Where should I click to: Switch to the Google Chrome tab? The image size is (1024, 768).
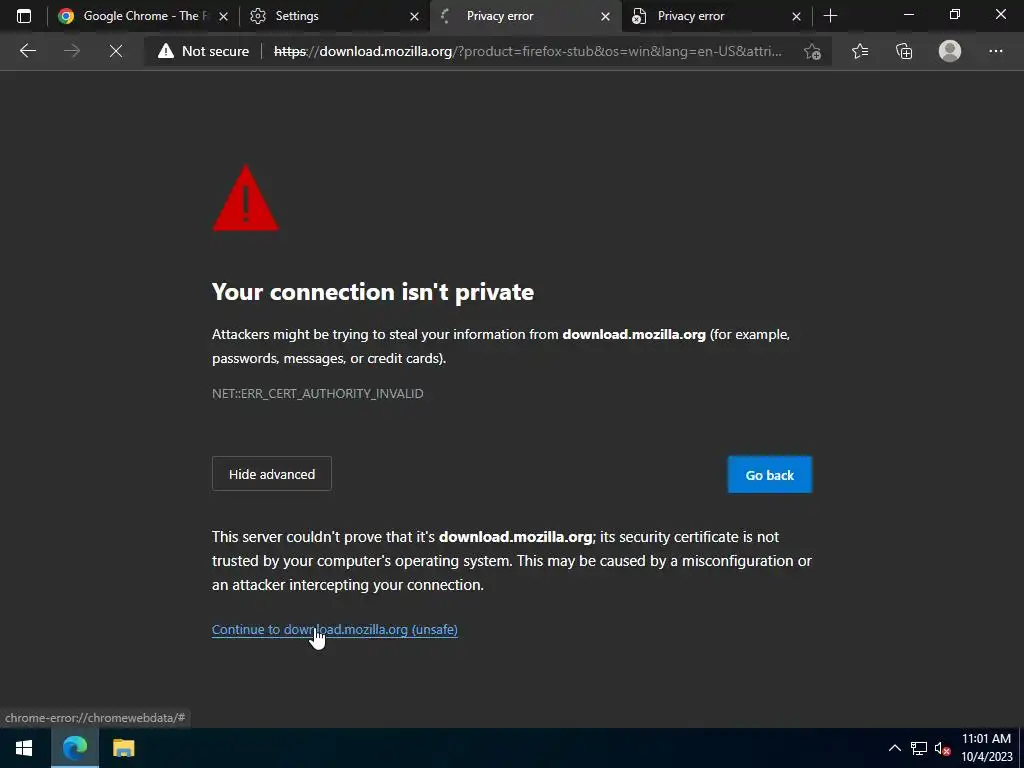(x=142, y=16)
